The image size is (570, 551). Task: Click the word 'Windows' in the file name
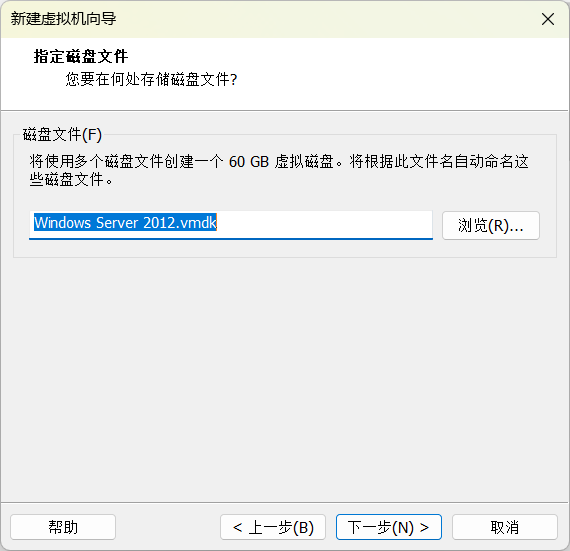tap(62, 222)
